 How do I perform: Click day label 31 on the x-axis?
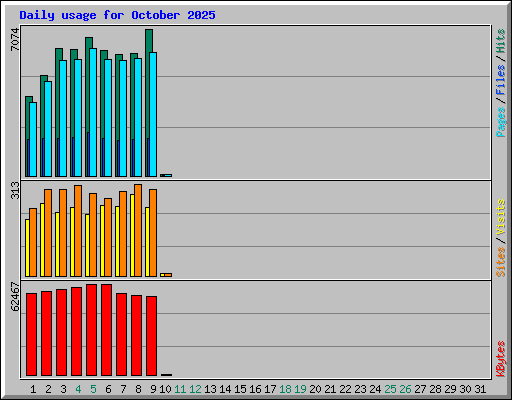[x=480, y=389]
